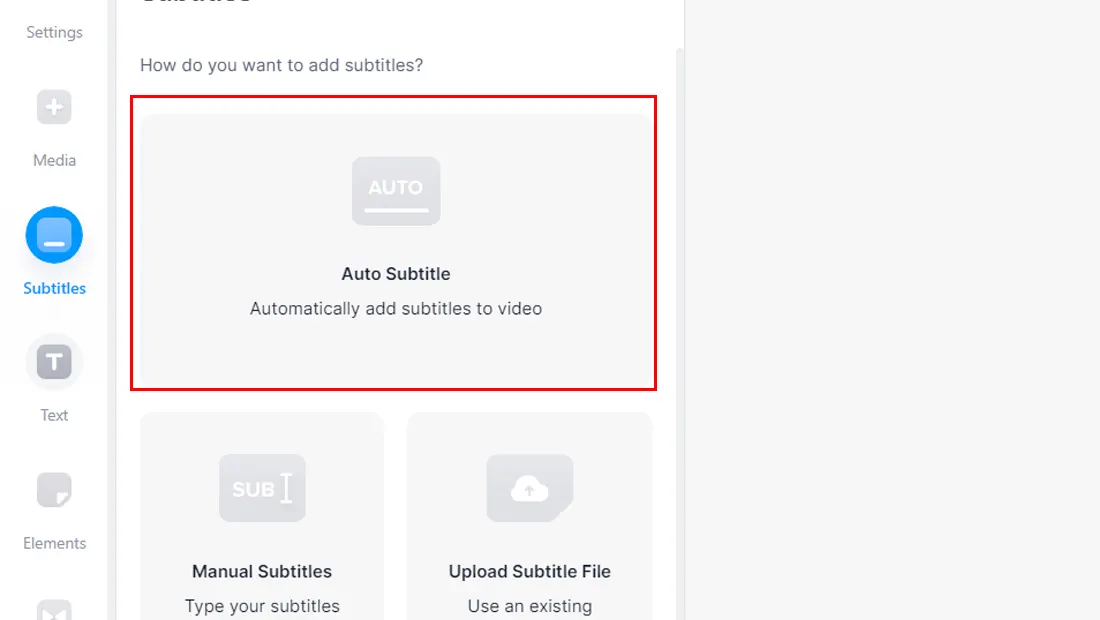
Task: Click the SUB manual subtitles icon
Action: tap(262, 488)
